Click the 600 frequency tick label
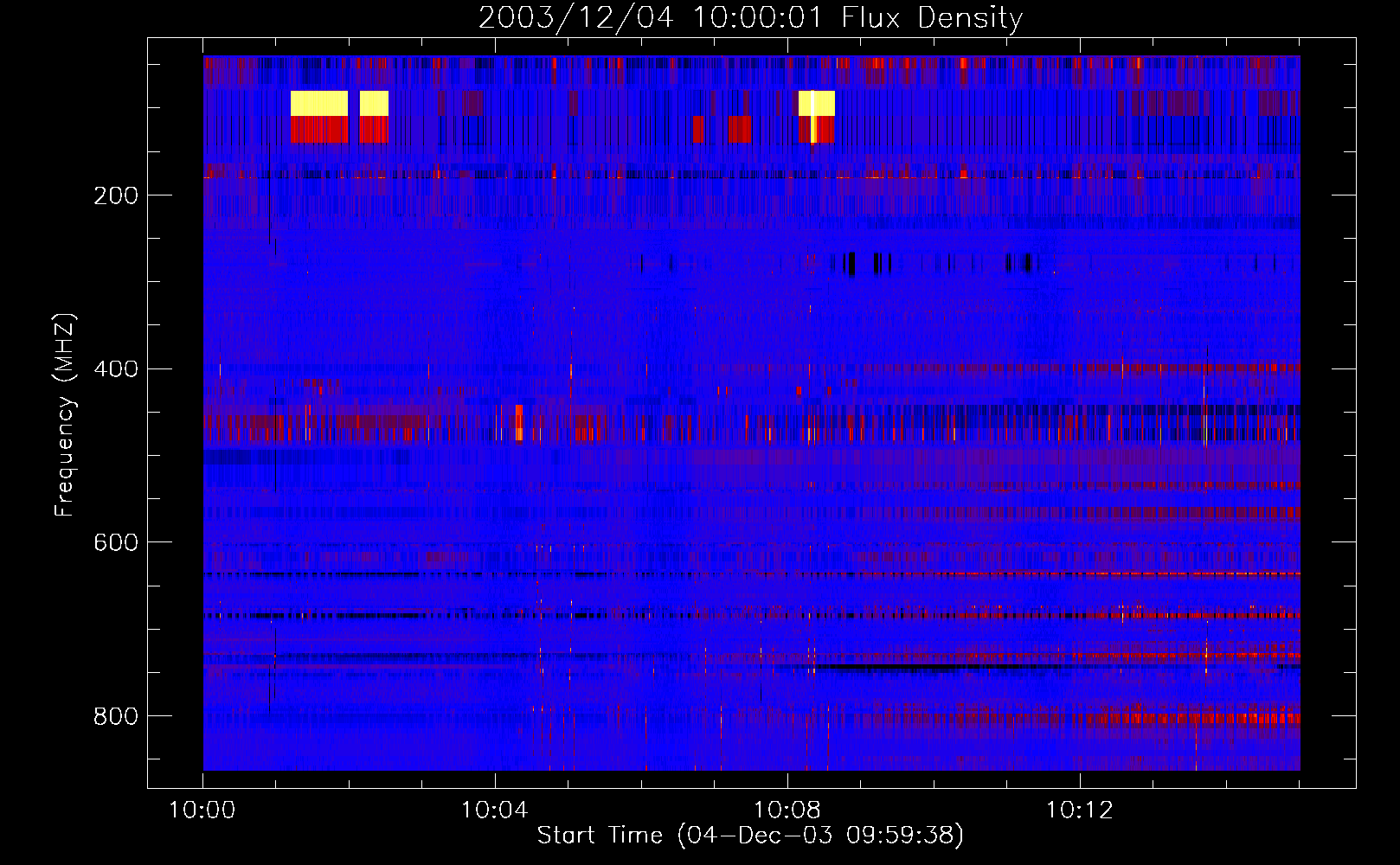 tap(116, 542)
